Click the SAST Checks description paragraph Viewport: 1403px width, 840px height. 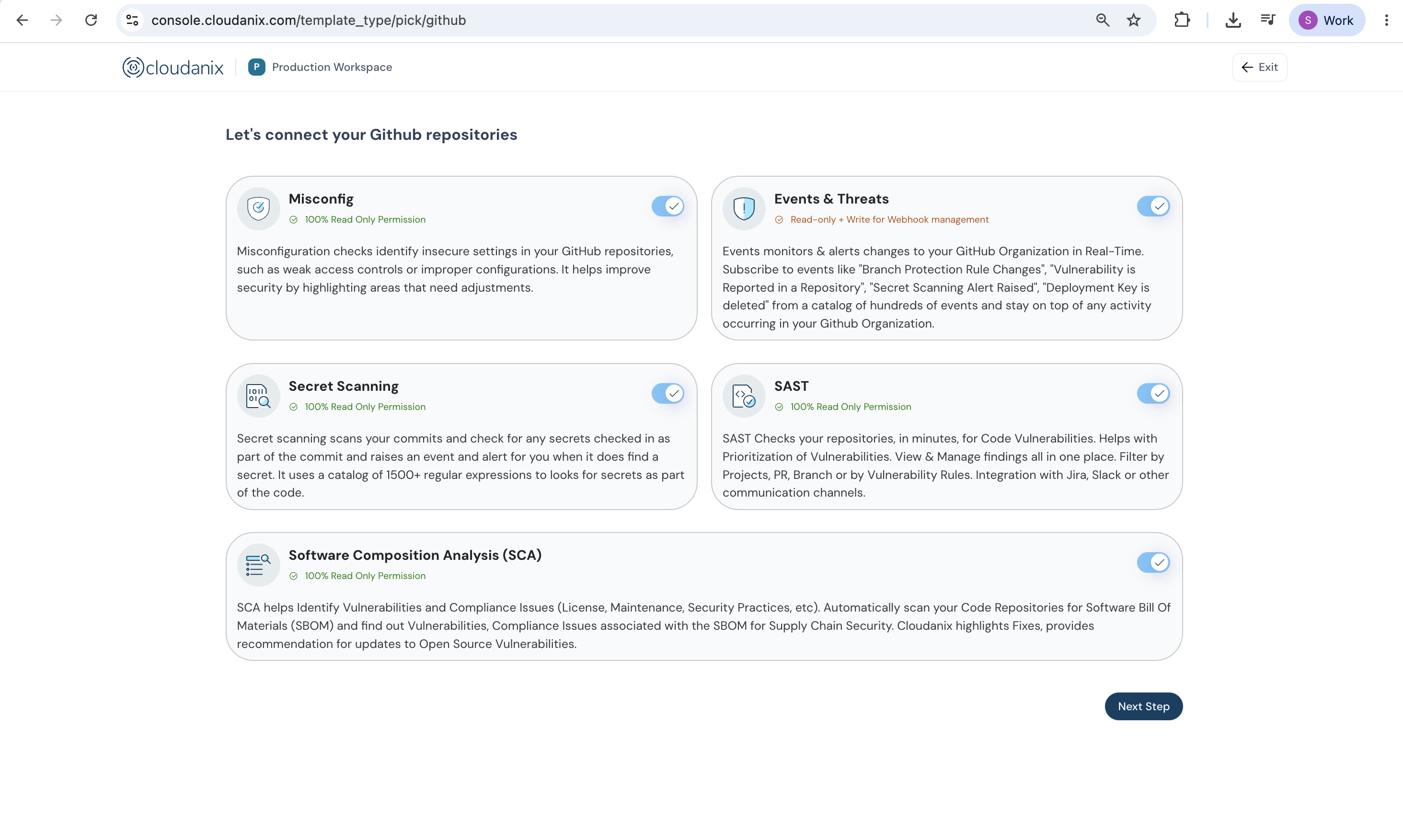[945, 465]
